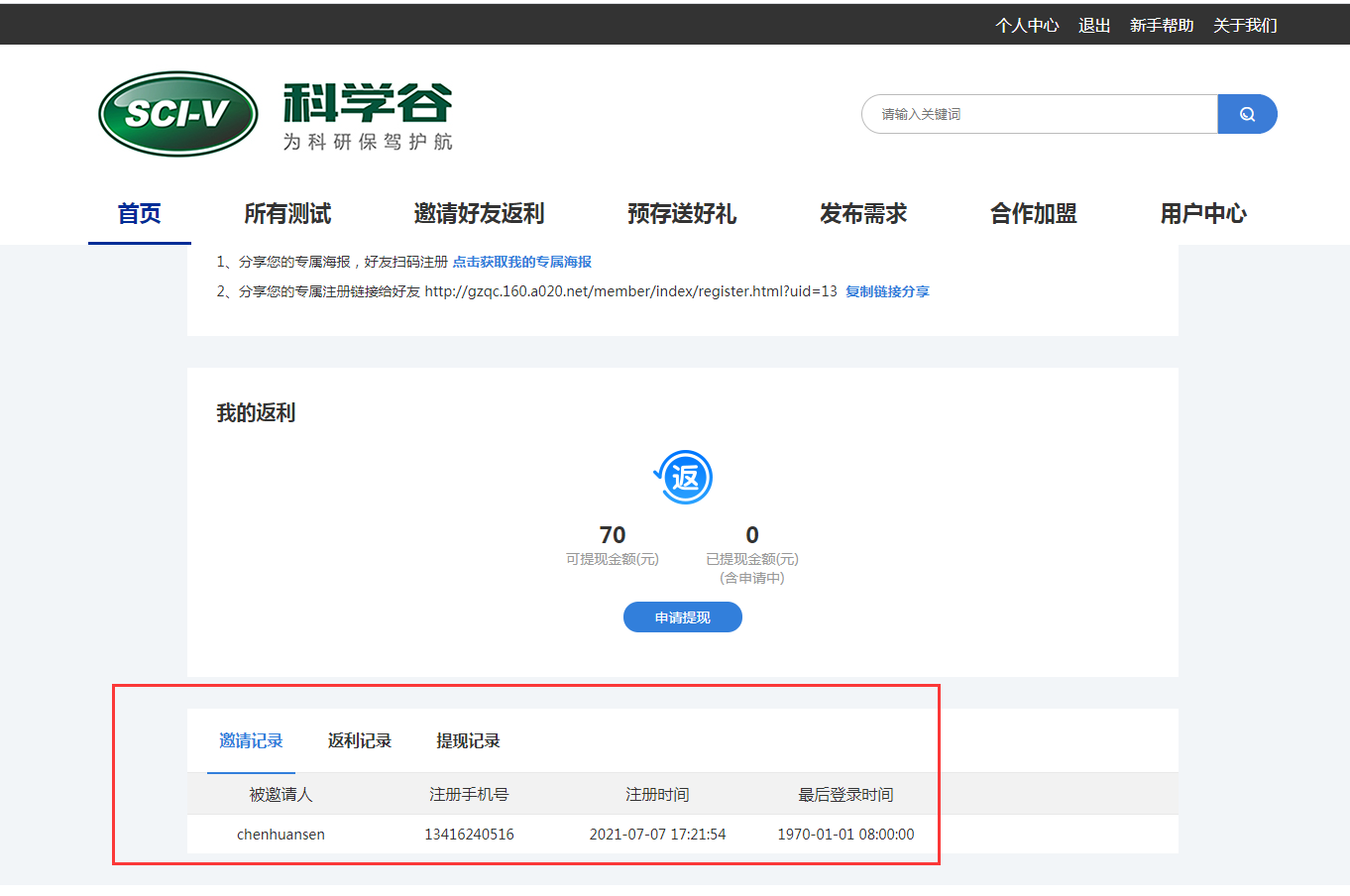The width and height of the screenshot is (1350, 896).
Task: Select 发布需求 in the main menu
Action: pos(863,213)
